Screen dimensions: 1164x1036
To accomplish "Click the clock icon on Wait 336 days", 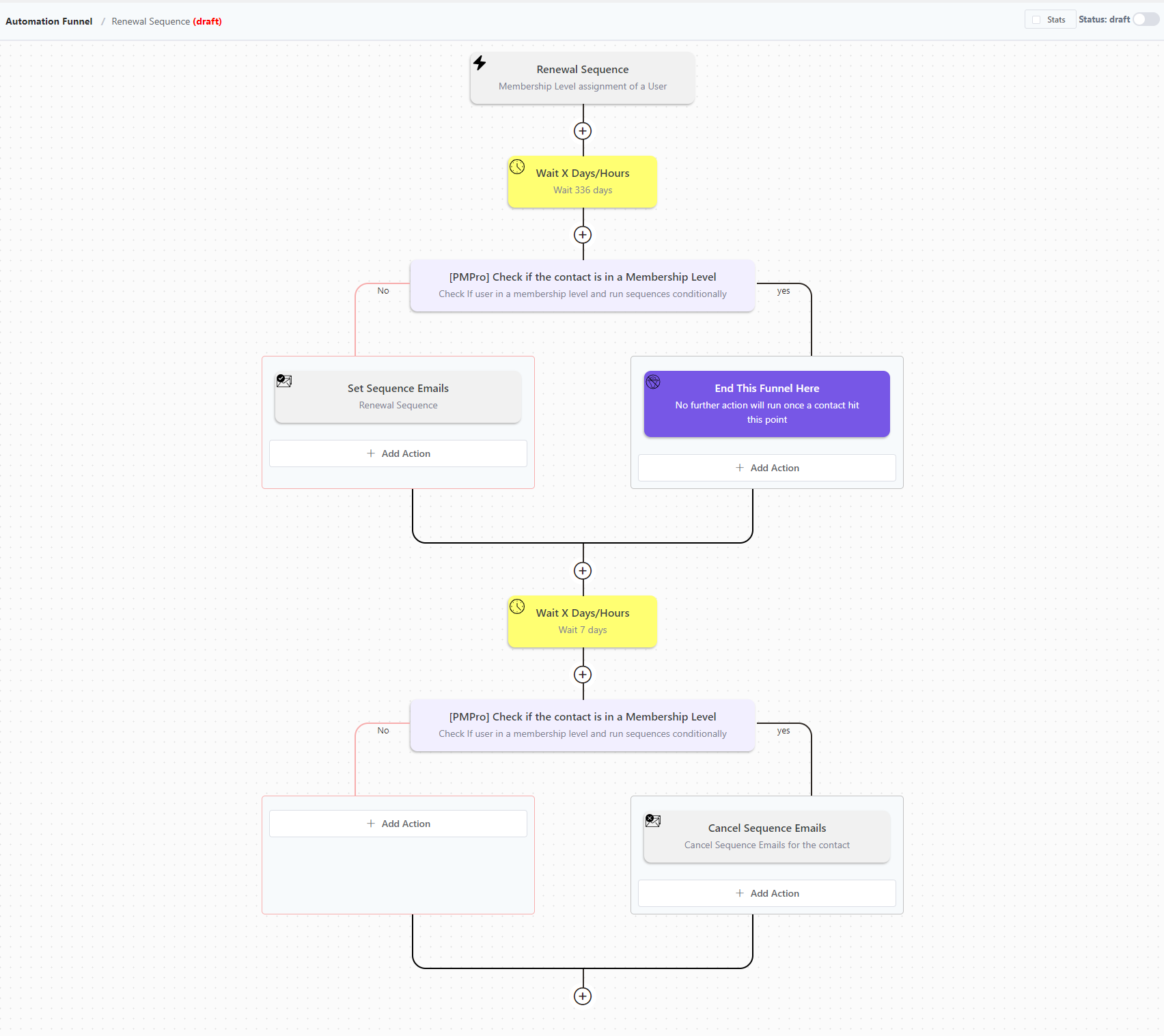I will point(517,166).
